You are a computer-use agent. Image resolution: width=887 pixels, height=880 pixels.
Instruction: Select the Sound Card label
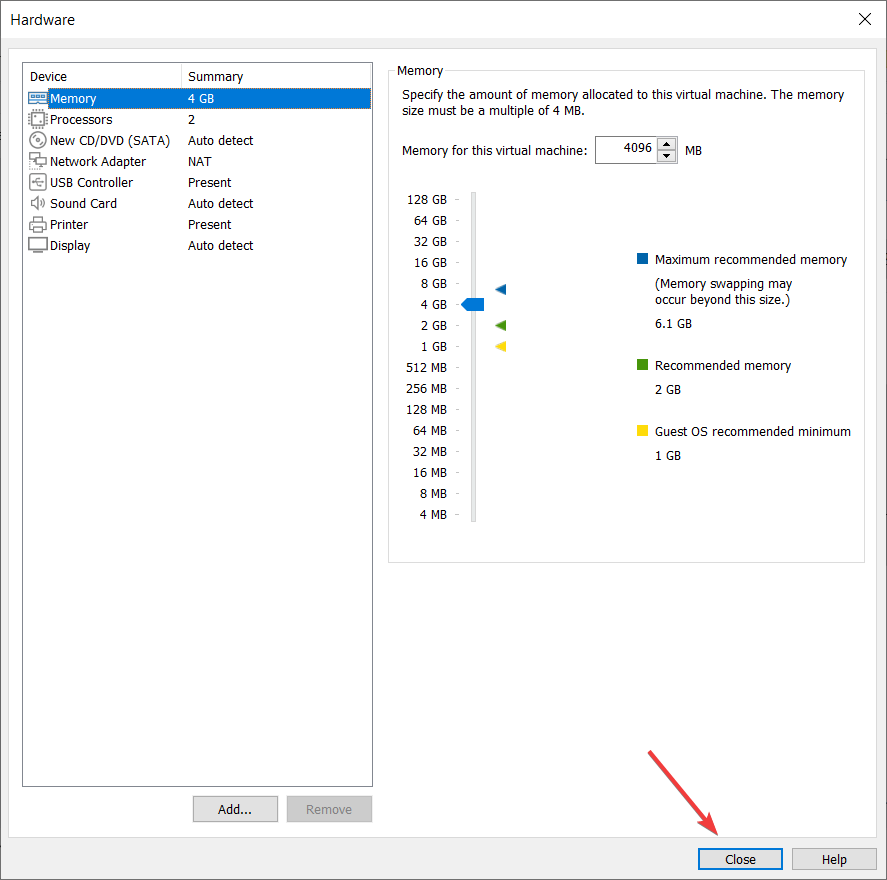83,203
